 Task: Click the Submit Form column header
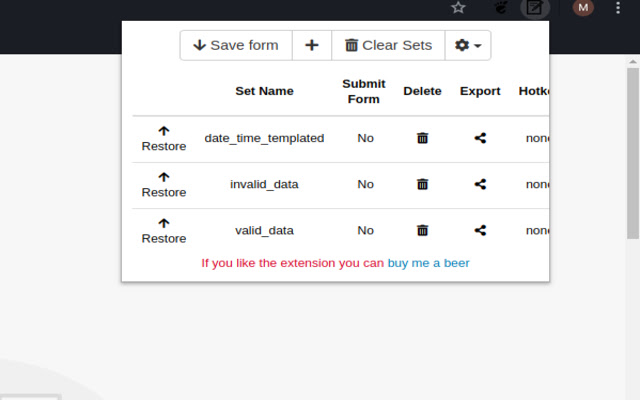point(364,91)
